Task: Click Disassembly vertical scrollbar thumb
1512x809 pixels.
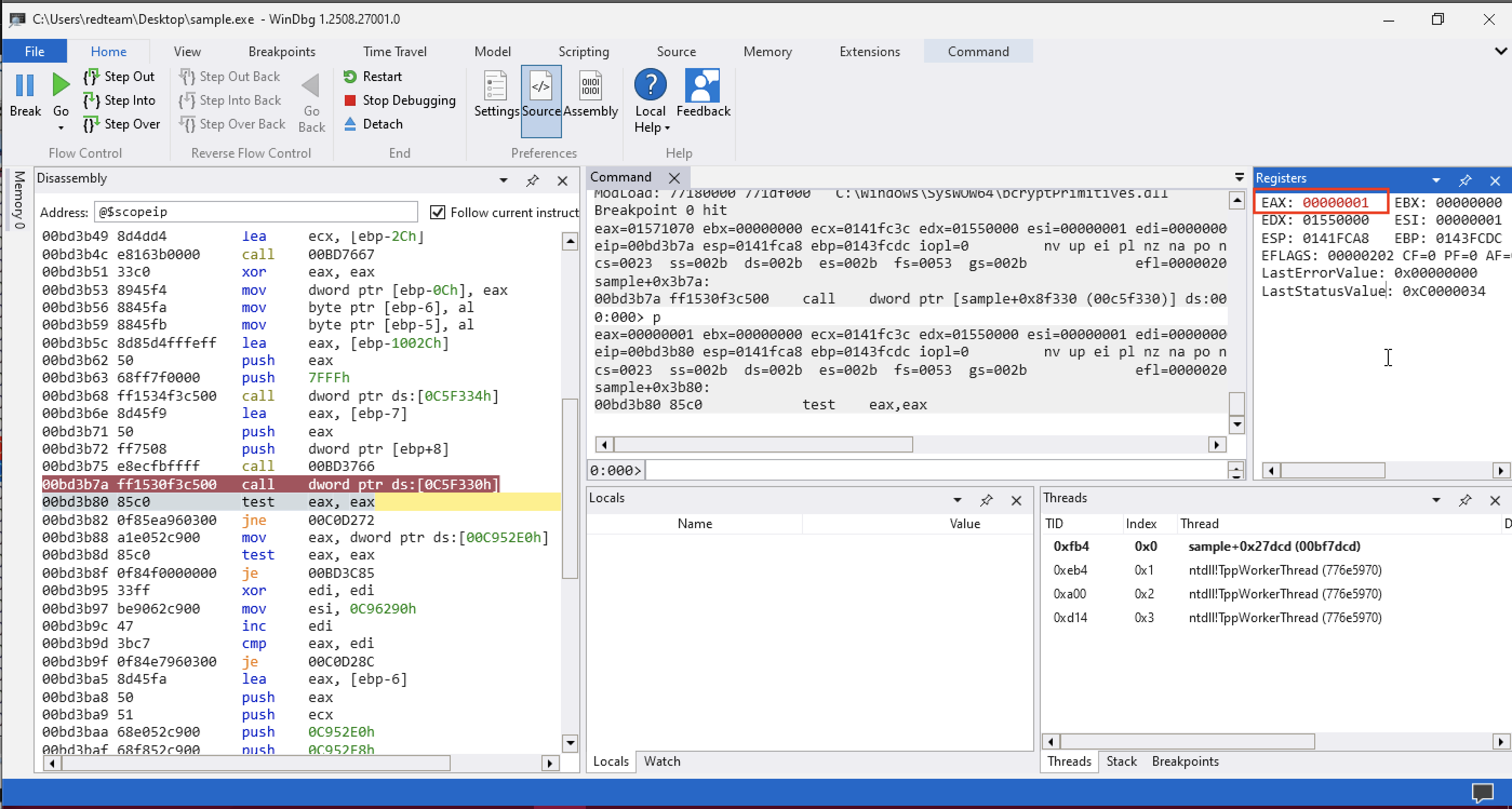Action: (570, 489)
